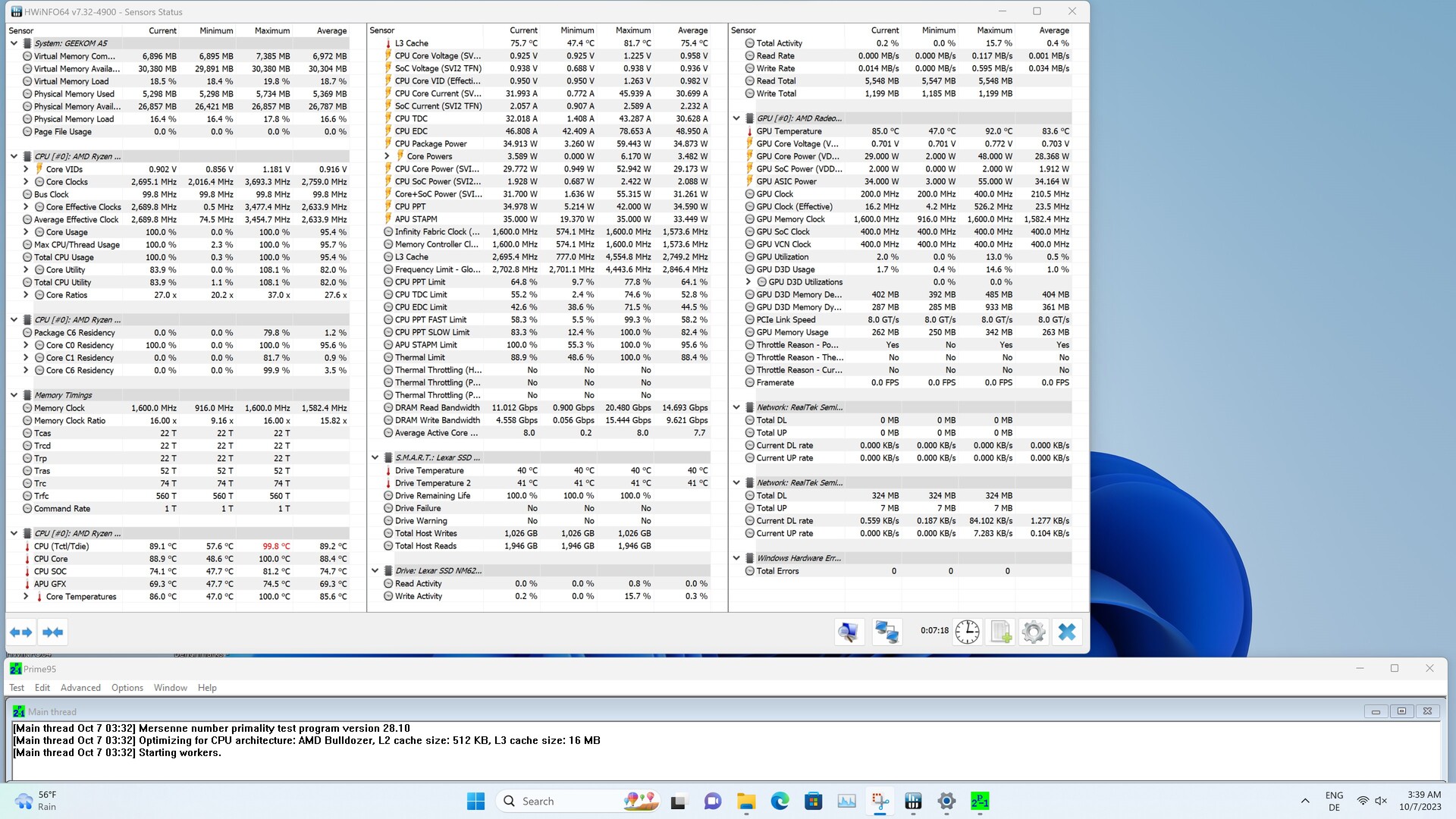Click the Maximum column header in left panel

(271, 30)
